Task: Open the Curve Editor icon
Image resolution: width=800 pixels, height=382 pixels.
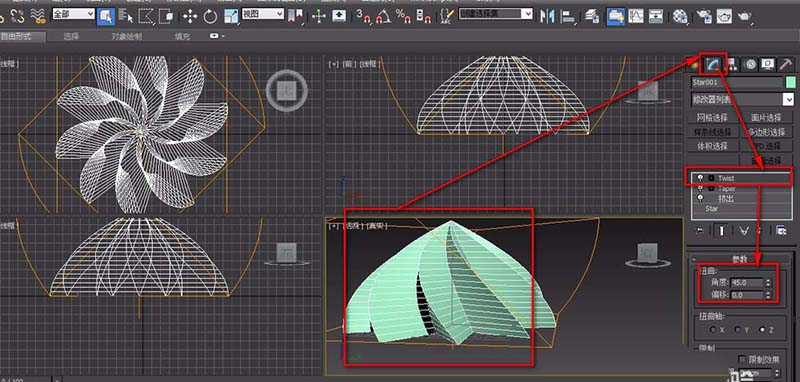Action: [636, 16]
